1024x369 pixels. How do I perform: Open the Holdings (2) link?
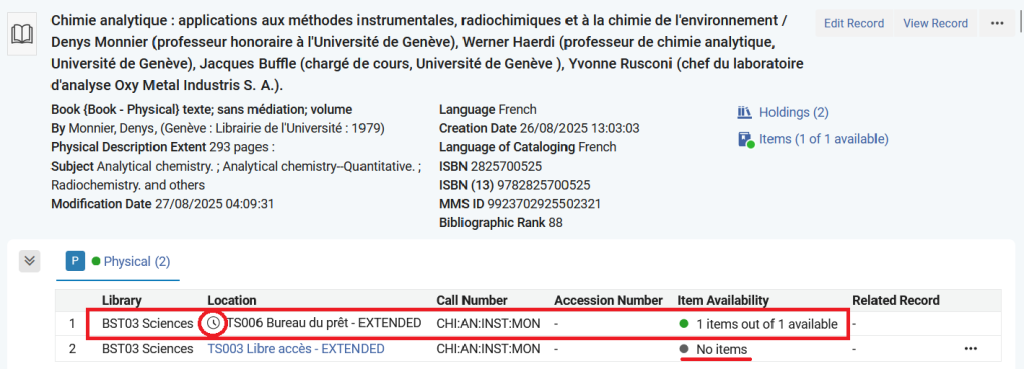pyautogui.click(x=793, y=113)
